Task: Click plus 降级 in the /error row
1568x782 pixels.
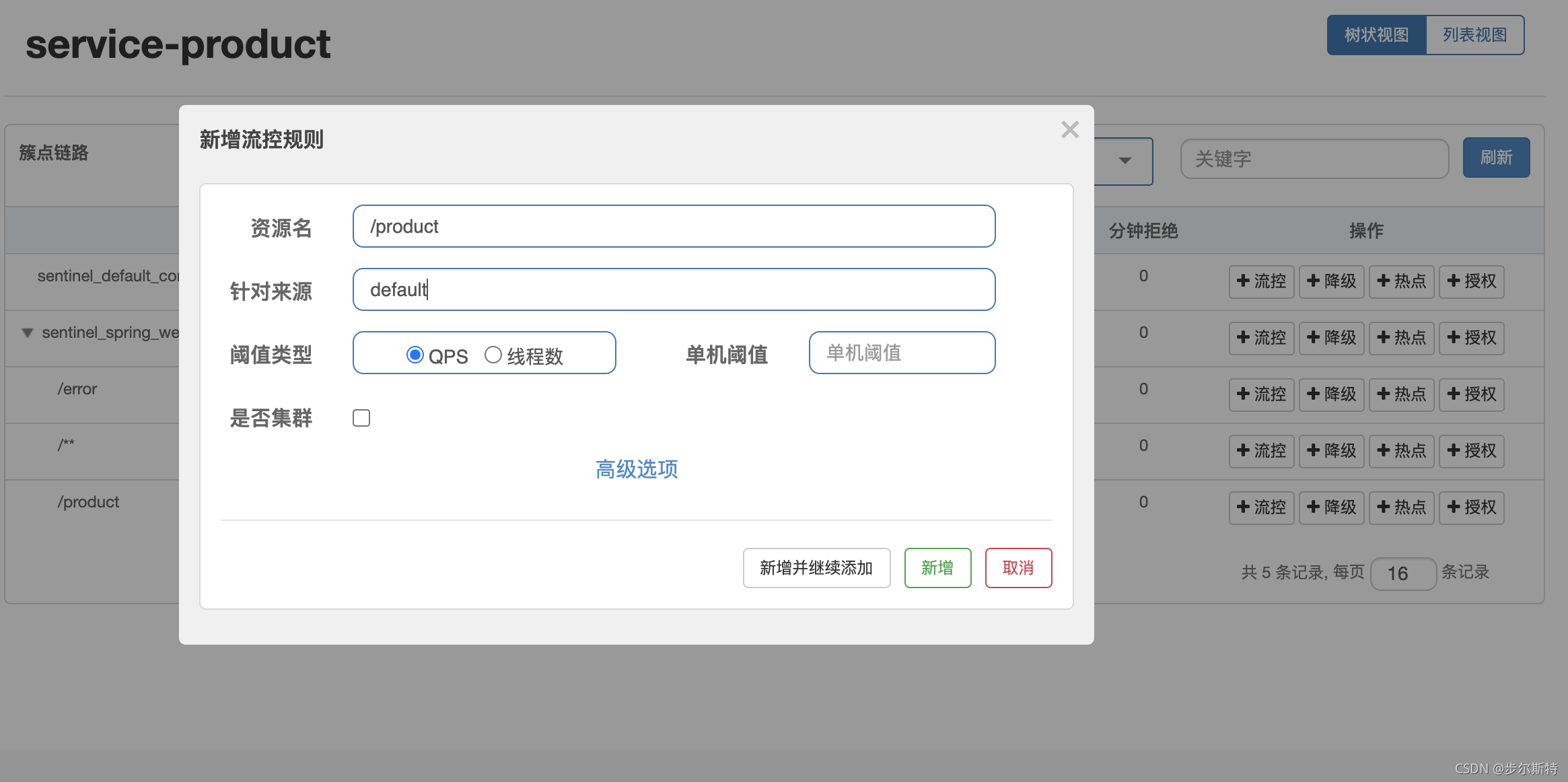Action: click(x=1331, y=394)
